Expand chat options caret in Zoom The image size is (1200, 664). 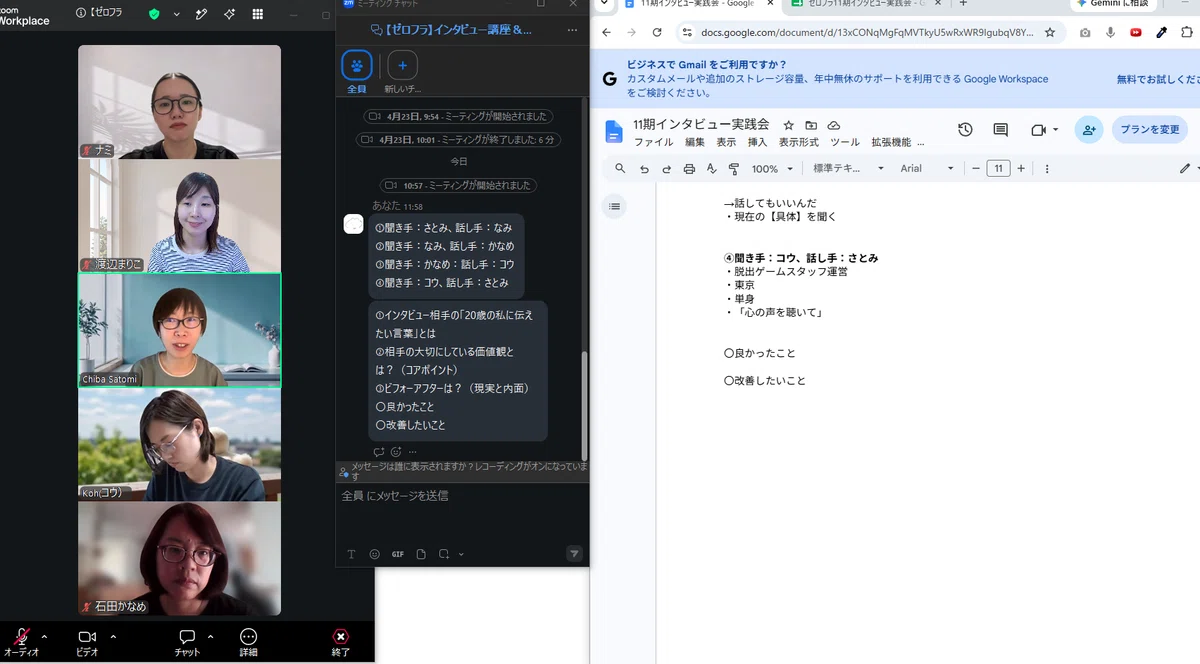pos(210,636)
